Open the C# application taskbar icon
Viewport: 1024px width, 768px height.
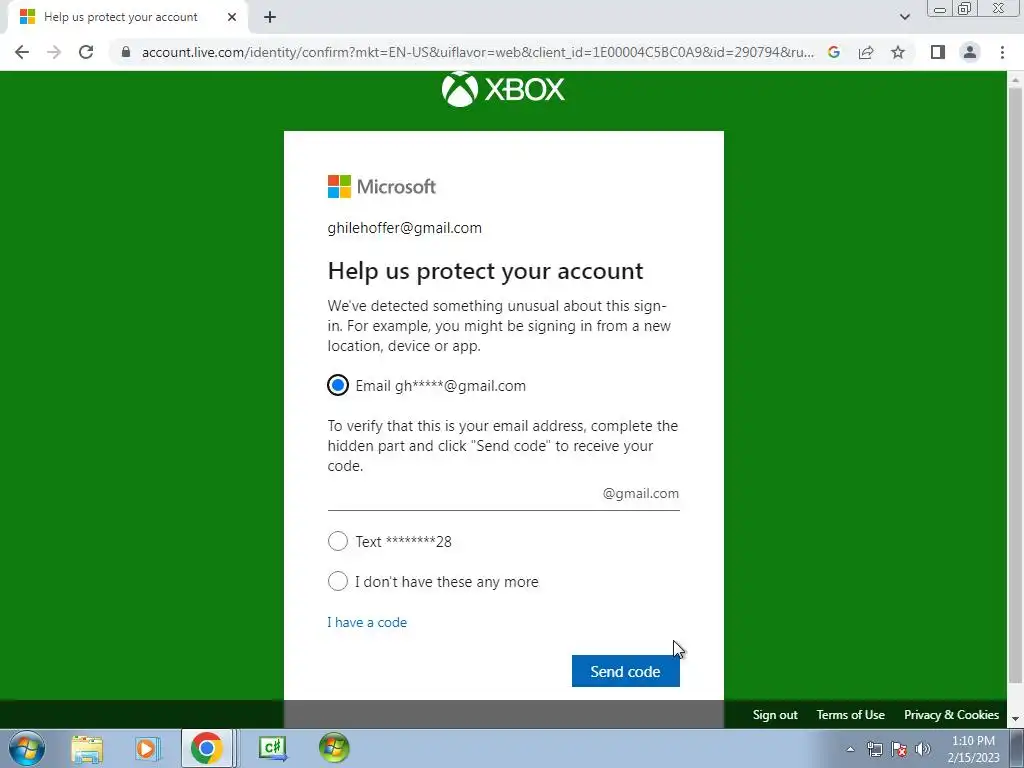click(273, 748)
